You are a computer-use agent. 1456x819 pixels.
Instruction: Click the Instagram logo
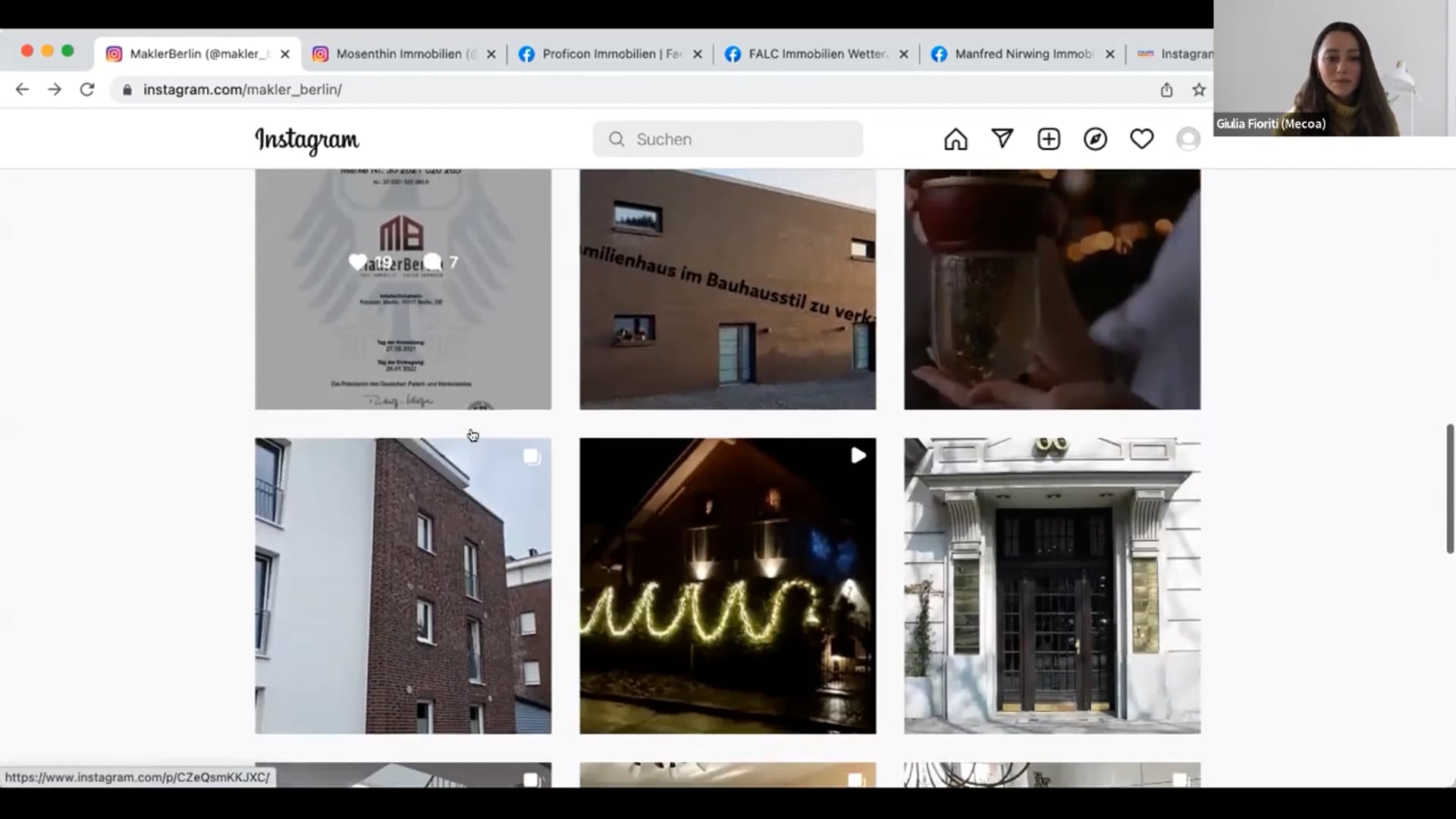point(307,140)
